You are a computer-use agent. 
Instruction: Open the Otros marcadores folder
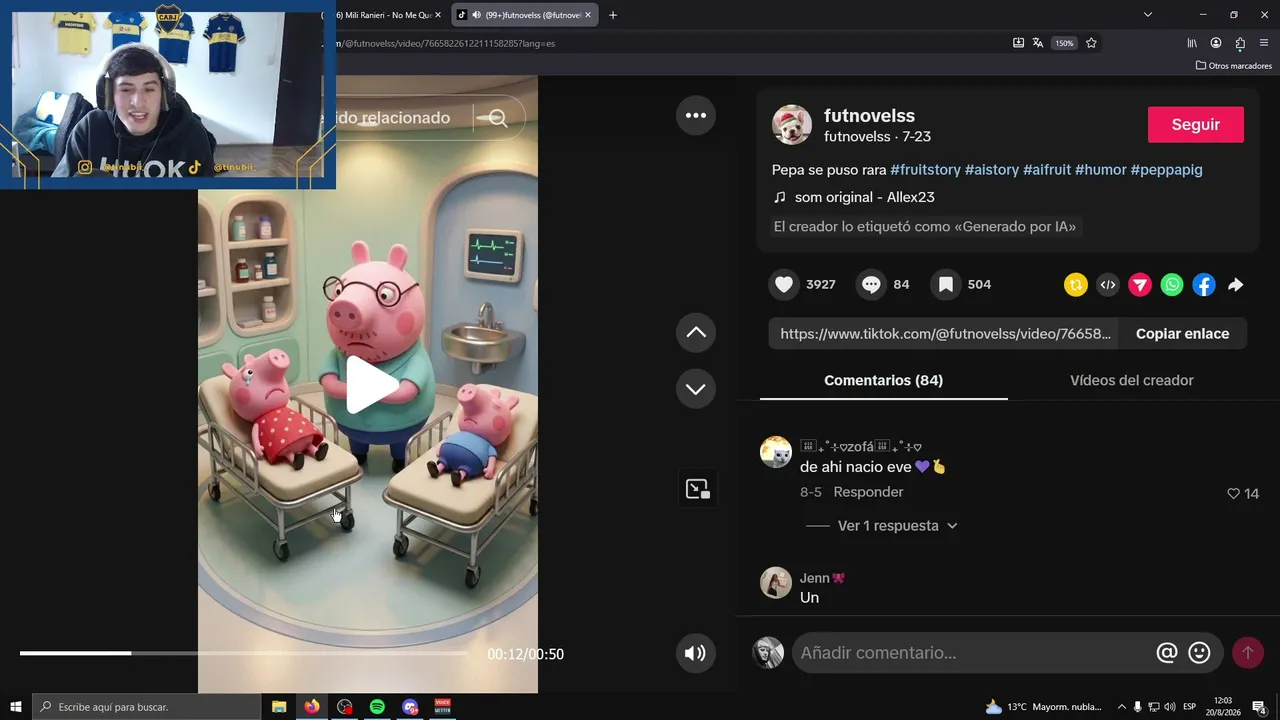click(x=1234, y=66)
